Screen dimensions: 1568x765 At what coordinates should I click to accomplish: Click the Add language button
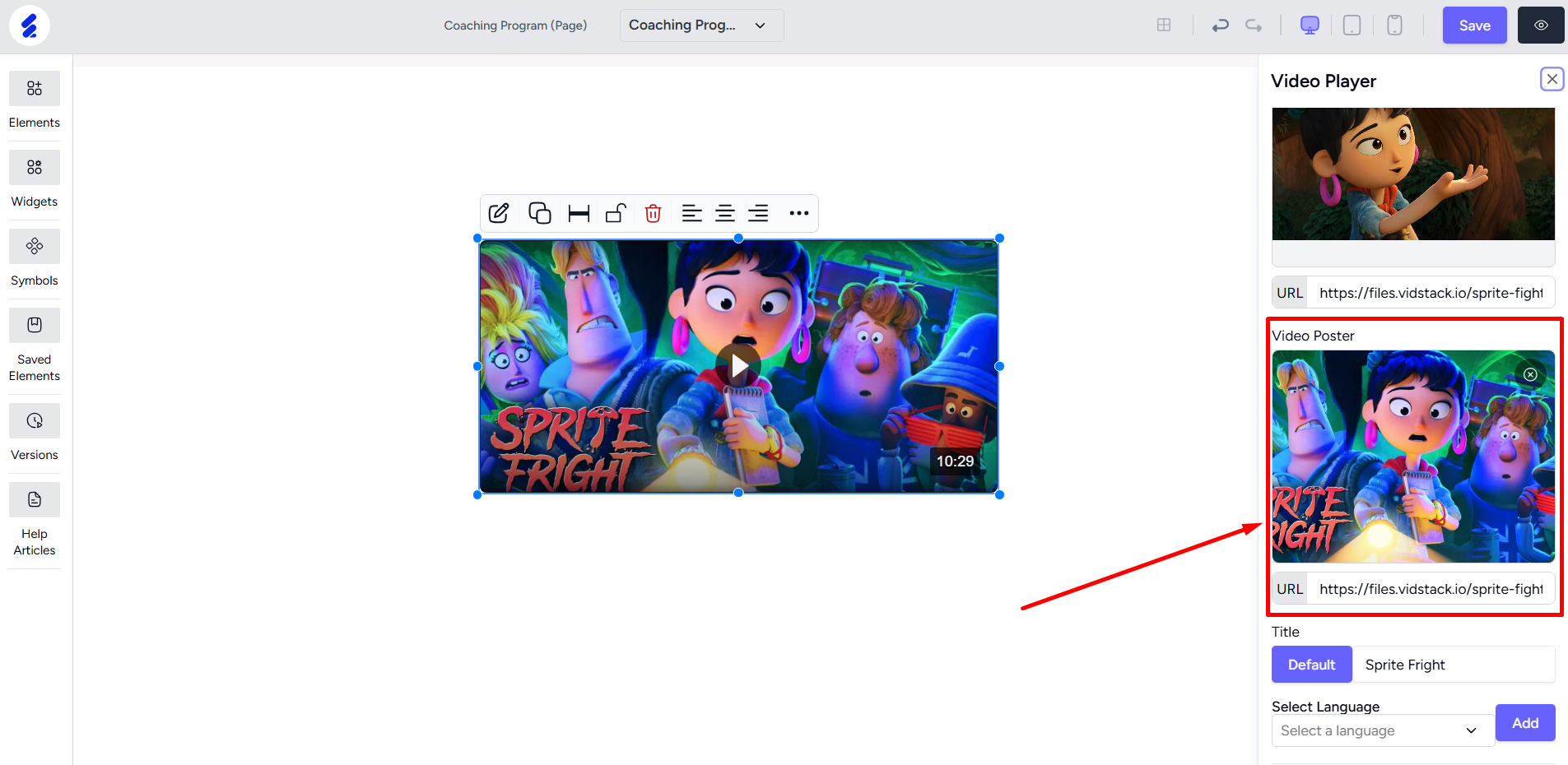pos(1525,723)
